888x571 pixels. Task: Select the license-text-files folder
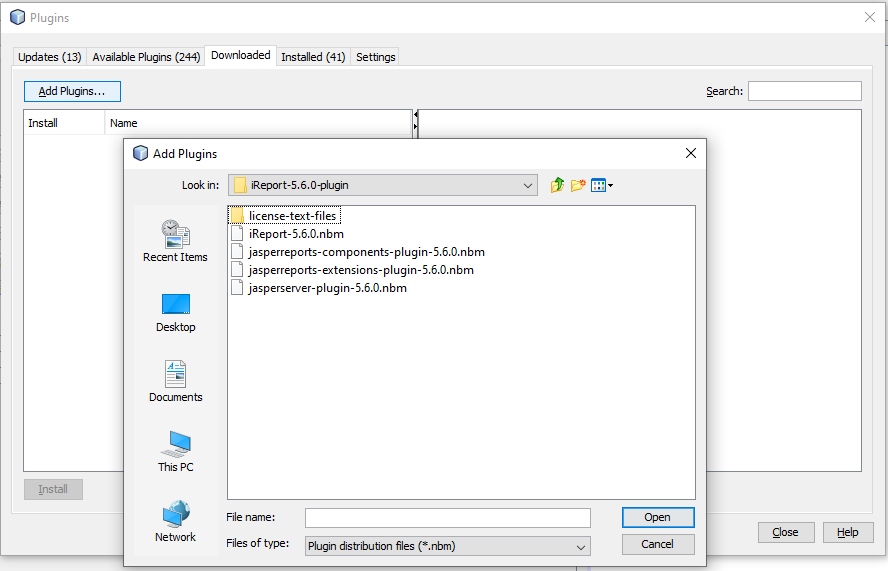tap(285, 216)
